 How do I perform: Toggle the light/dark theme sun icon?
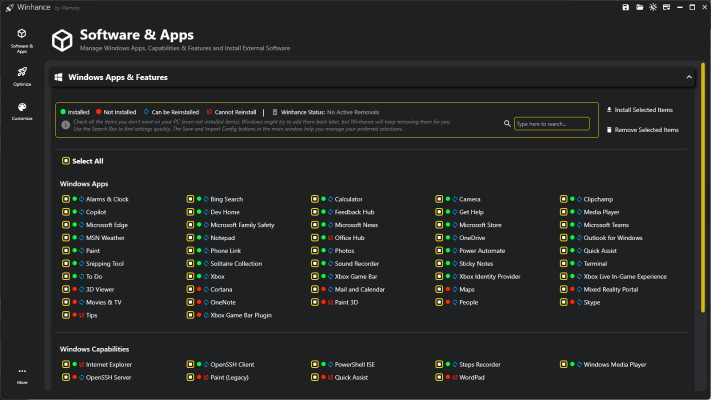(653, 7)
